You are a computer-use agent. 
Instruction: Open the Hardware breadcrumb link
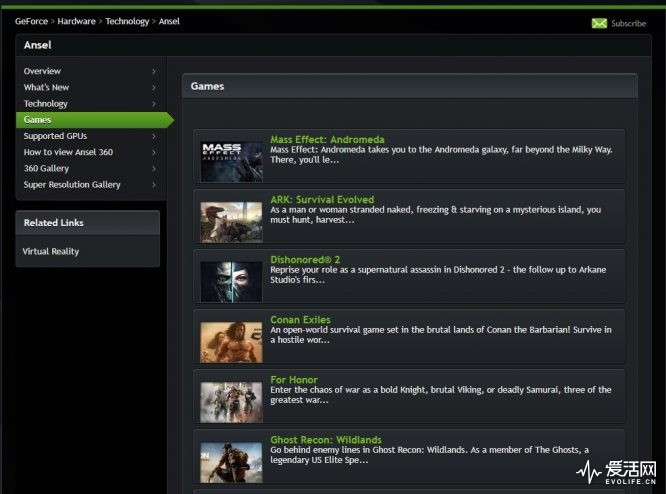click(76, 21)
